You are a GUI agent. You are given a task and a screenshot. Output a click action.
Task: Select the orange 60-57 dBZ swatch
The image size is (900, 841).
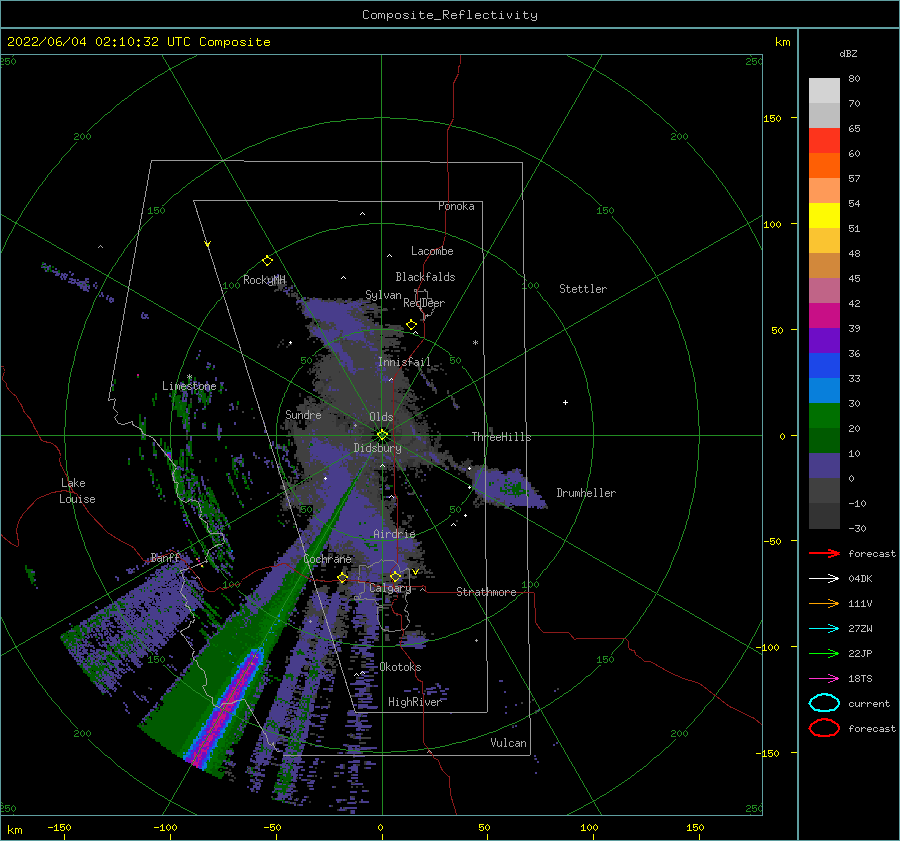point(824,165)
